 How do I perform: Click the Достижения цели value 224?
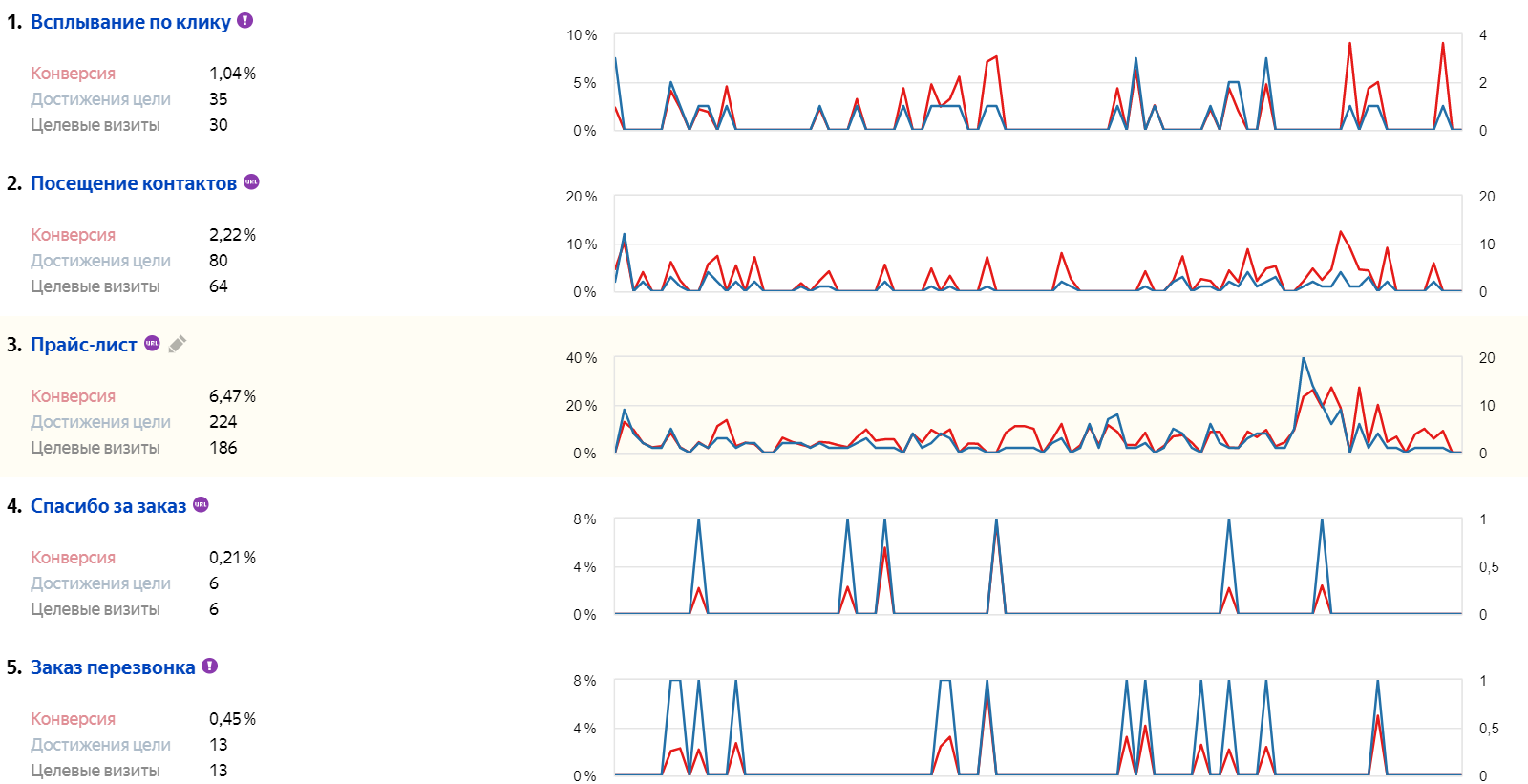click(x=223, y=422)
